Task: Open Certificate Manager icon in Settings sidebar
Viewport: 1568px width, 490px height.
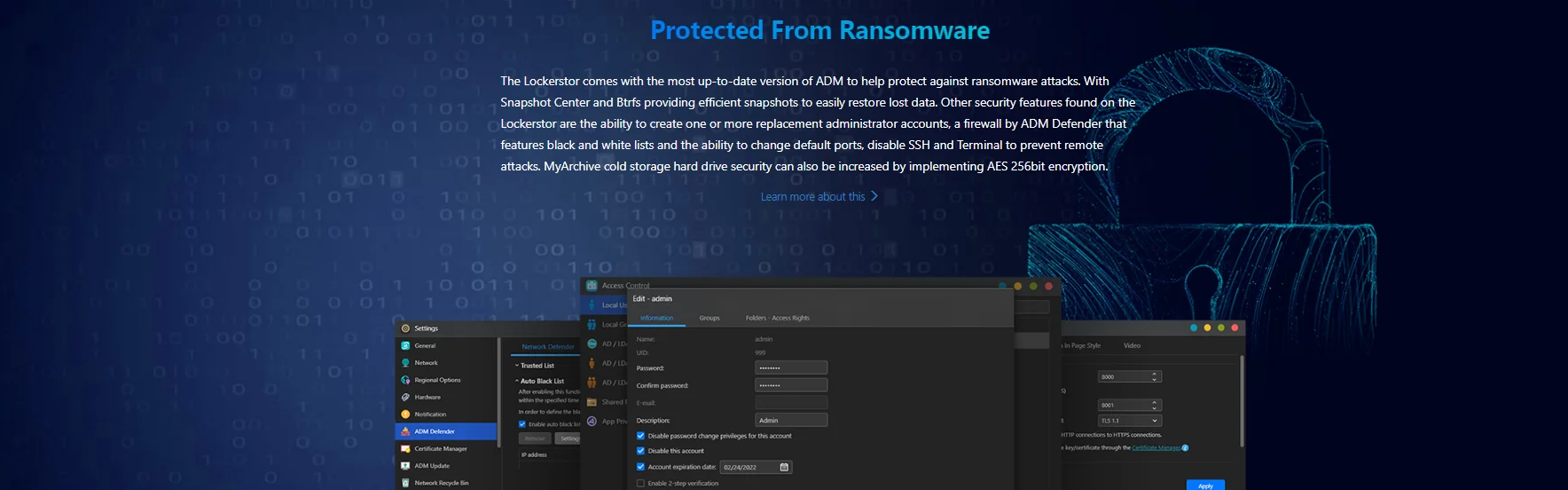Action: point(405,448)
